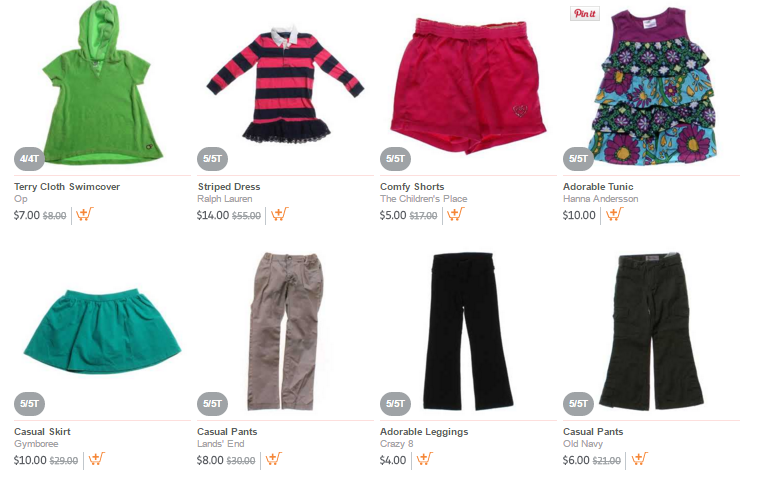This screenshot has width=759, height=484.
Task: Add Old Navy Casual Pants to cart
Action: (639, 459)
